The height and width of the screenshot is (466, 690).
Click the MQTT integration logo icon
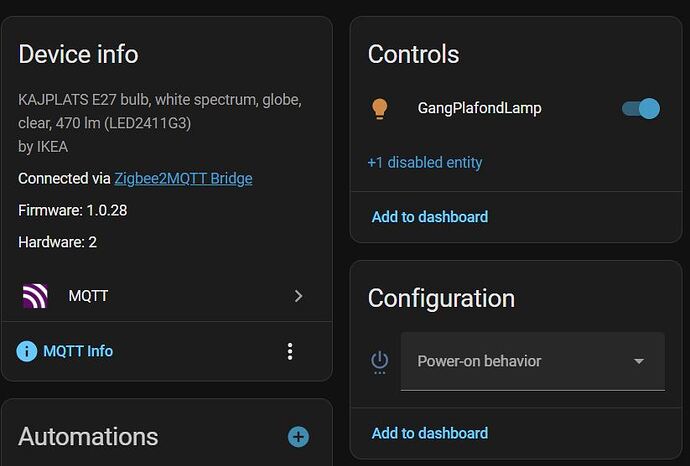pos(35,296)
